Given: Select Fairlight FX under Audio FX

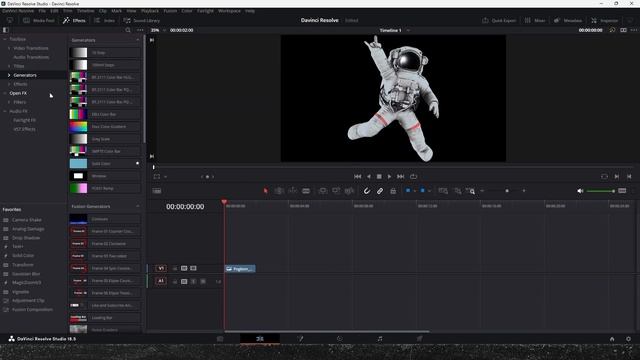Looking at the screenshot, I should click(24, 120).
